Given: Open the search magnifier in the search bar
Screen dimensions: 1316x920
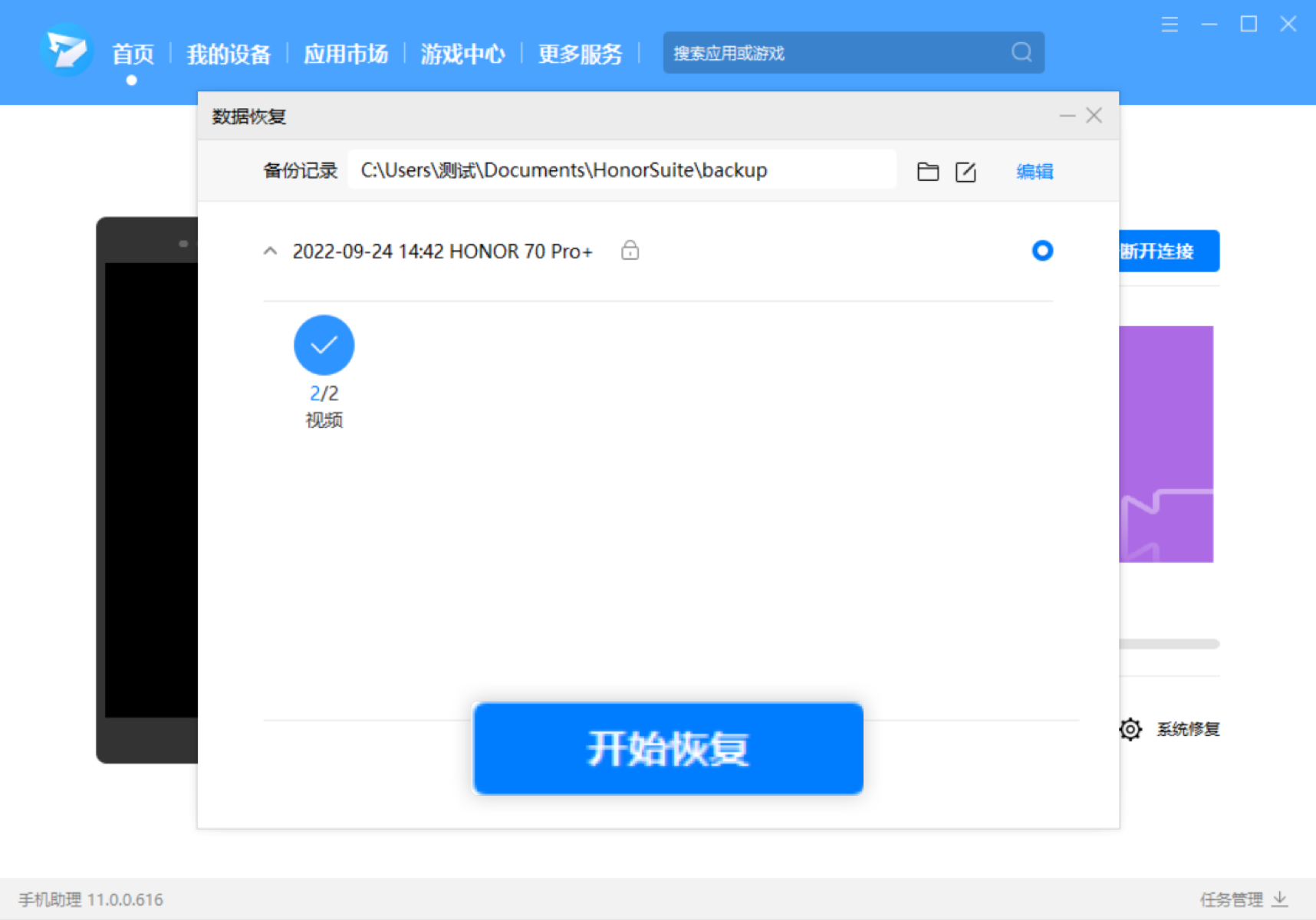Looking at the screenshot, I should (x=1021, y=52).
